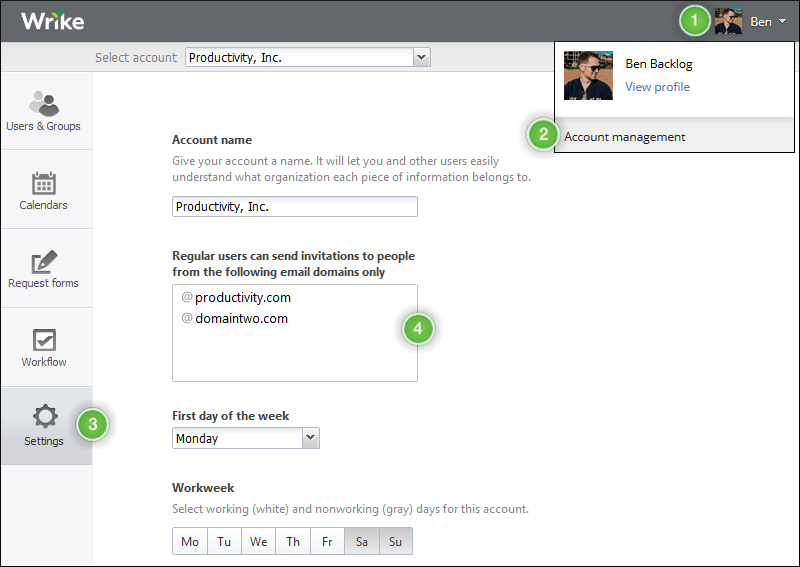Toggle Fr workweek day
Screen dimensions: 800x567
coord(327,541)
